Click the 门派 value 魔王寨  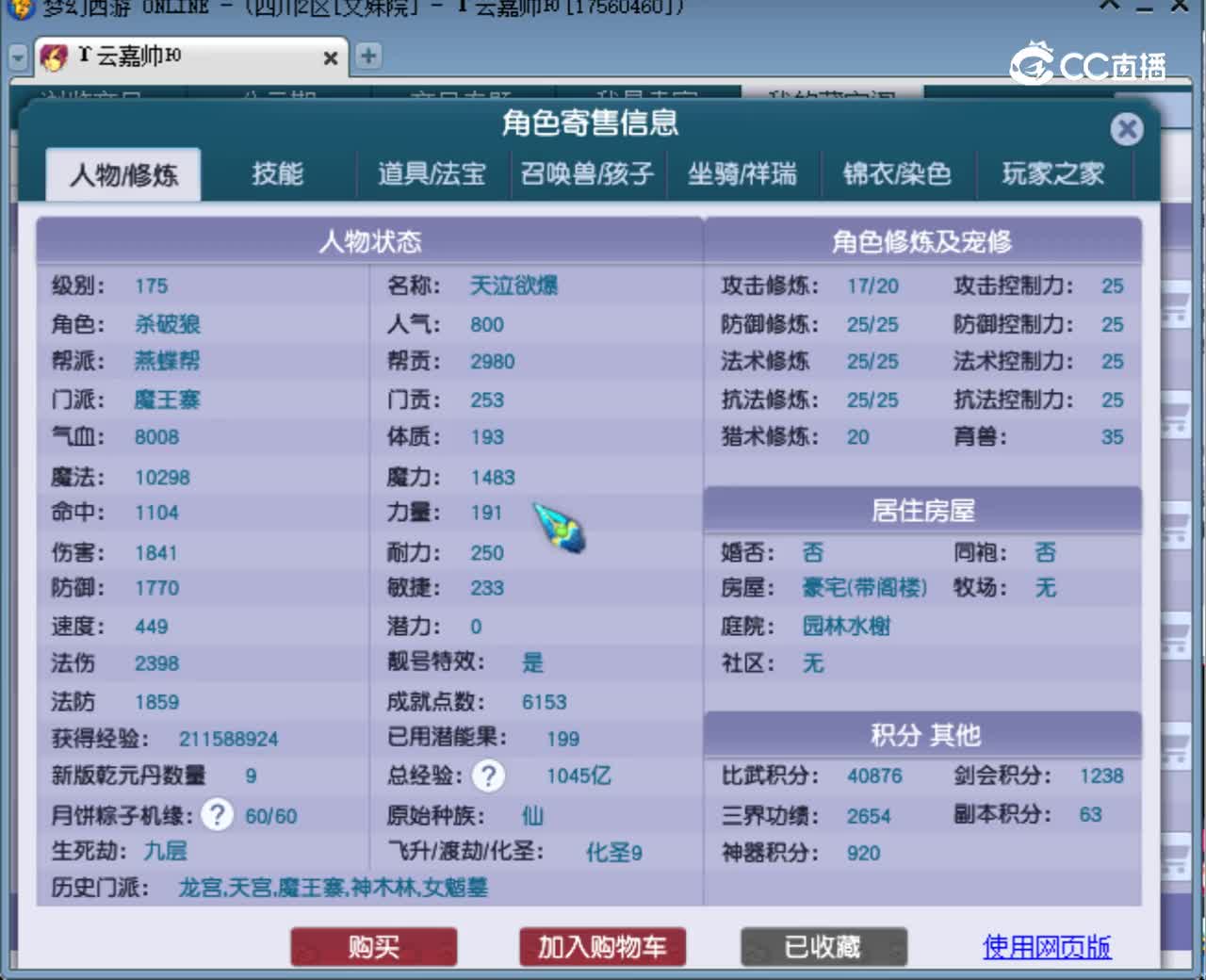tap(168, 400)
